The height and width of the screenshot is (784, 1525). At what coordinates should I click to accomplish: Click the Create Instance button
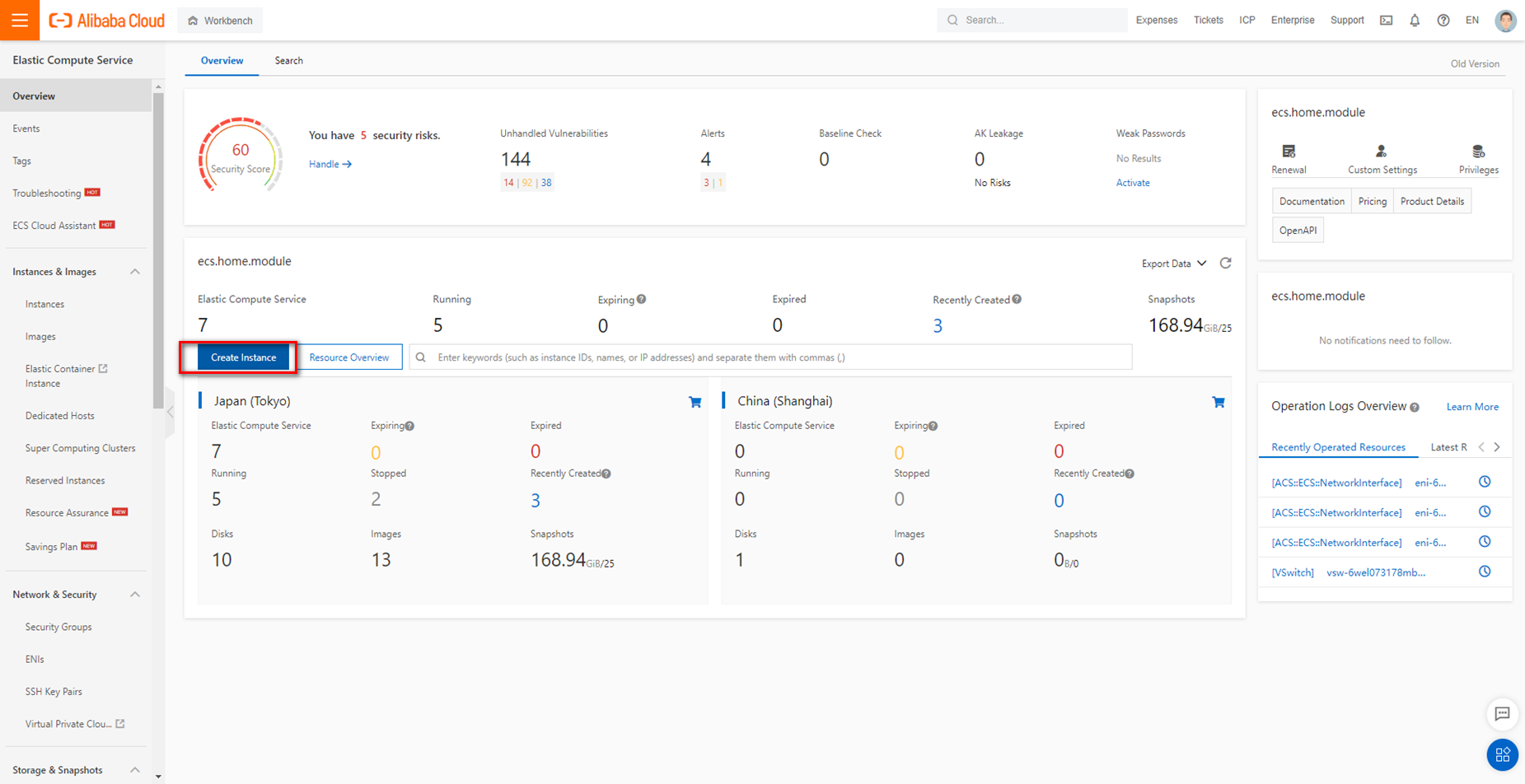243,357
